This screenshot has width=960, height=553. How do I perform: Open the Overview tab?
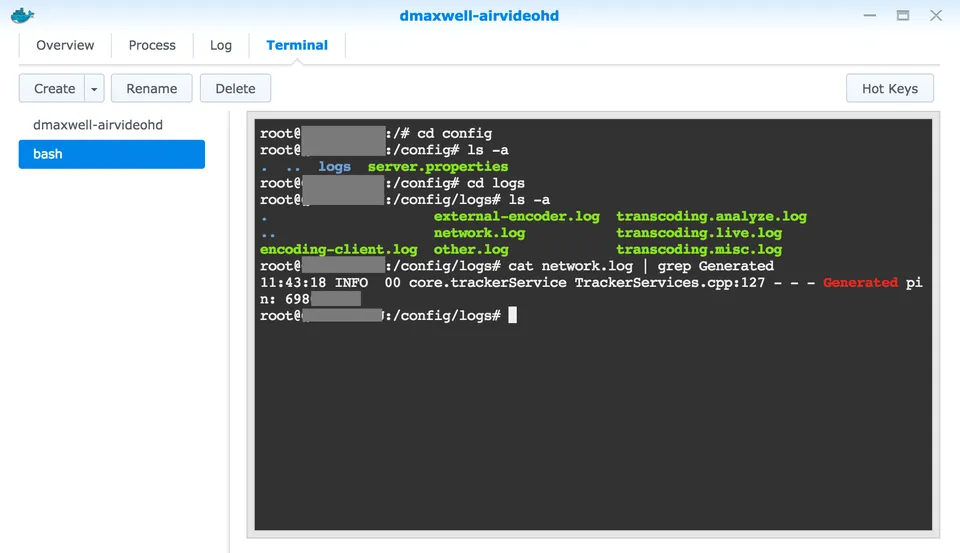tap(65, 45)
